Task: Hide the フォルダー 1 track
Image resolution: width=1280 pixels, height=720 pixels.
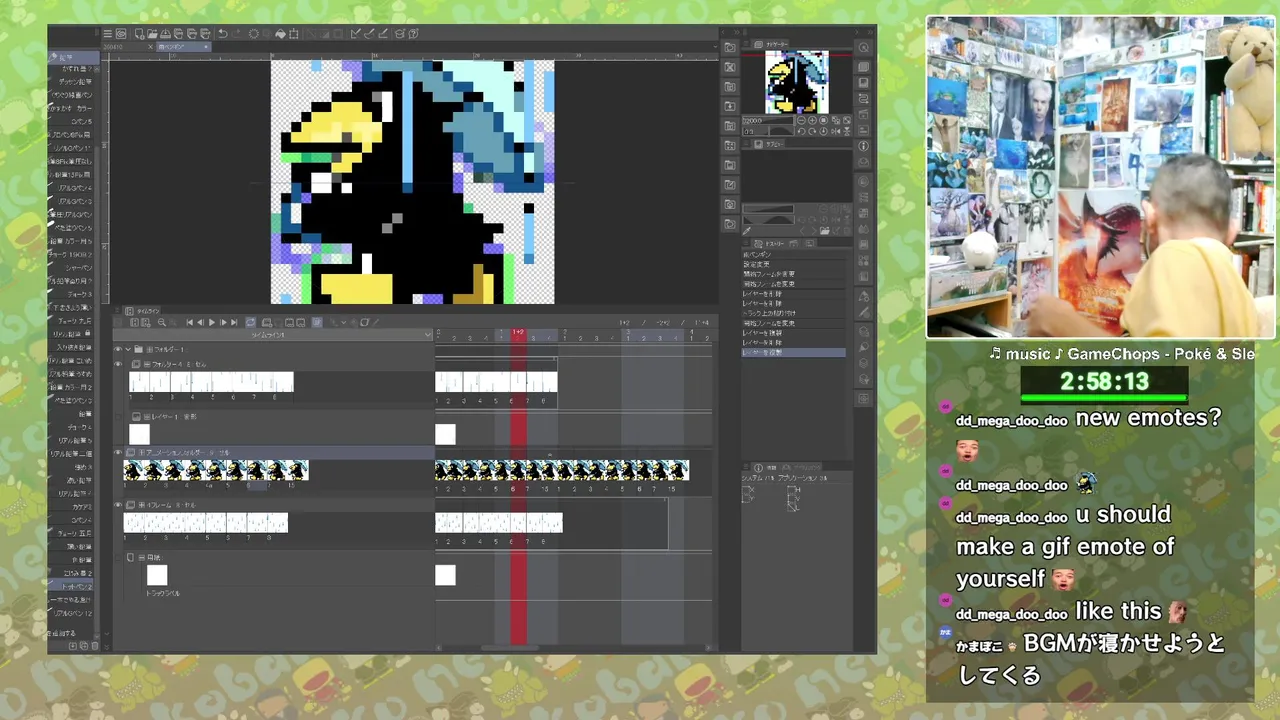Action: (117, 349)
